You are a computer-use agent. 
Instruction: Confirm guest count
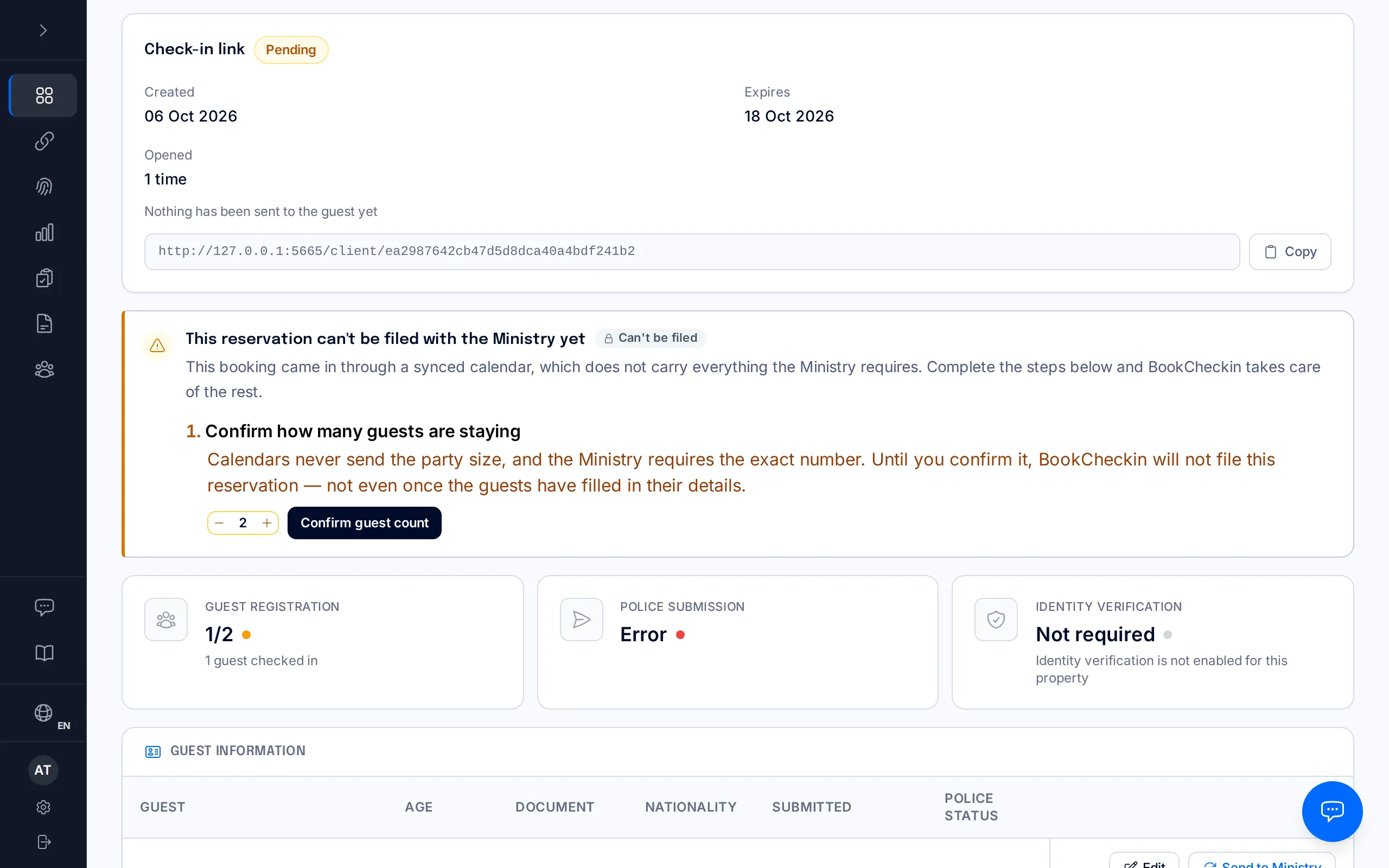[x=365, y=523]
